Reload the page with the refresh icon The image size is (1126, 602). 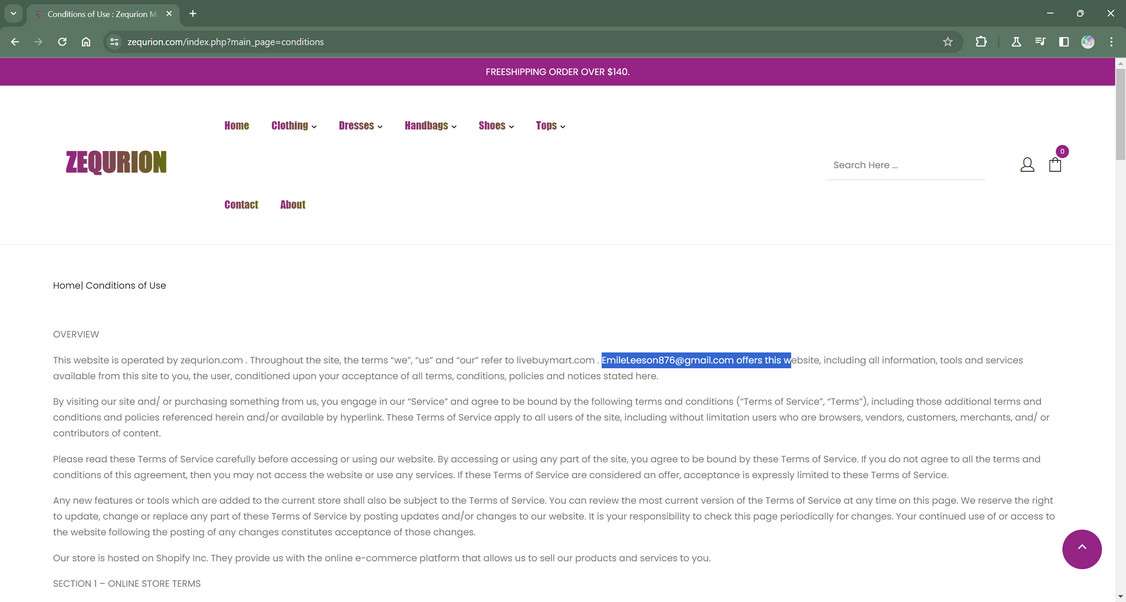click(x=60, y=41)
